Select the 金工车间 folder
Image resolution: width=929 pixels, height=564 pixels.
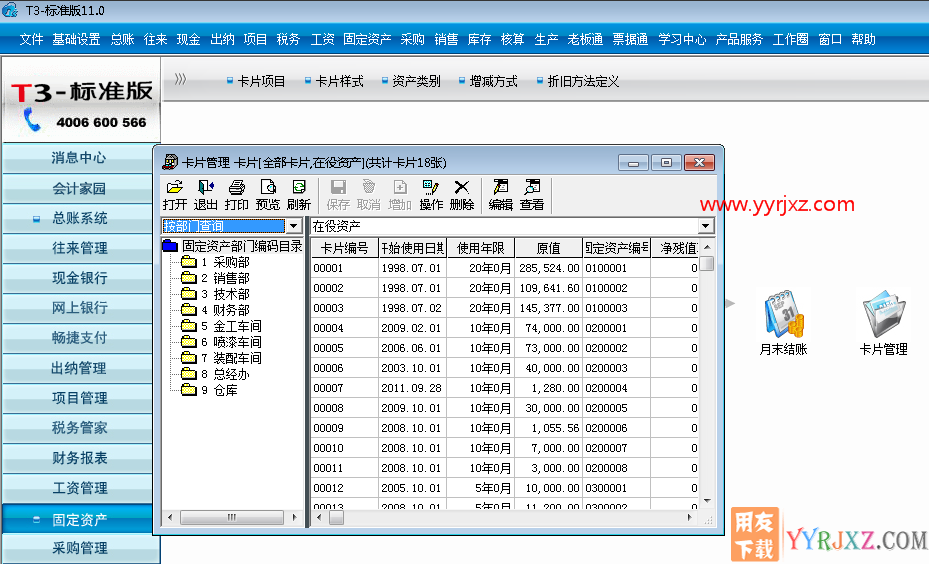point(222,326)
